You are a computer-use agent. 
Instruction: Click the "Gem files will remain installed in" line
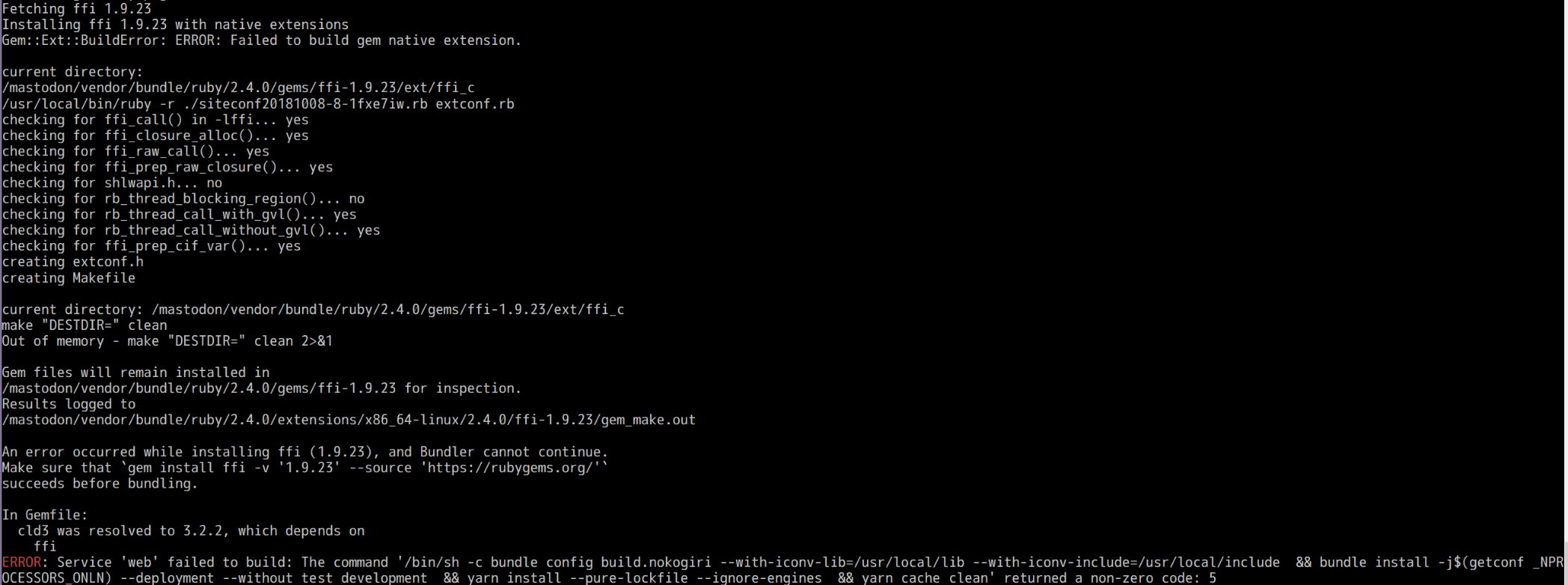(135, 373)
